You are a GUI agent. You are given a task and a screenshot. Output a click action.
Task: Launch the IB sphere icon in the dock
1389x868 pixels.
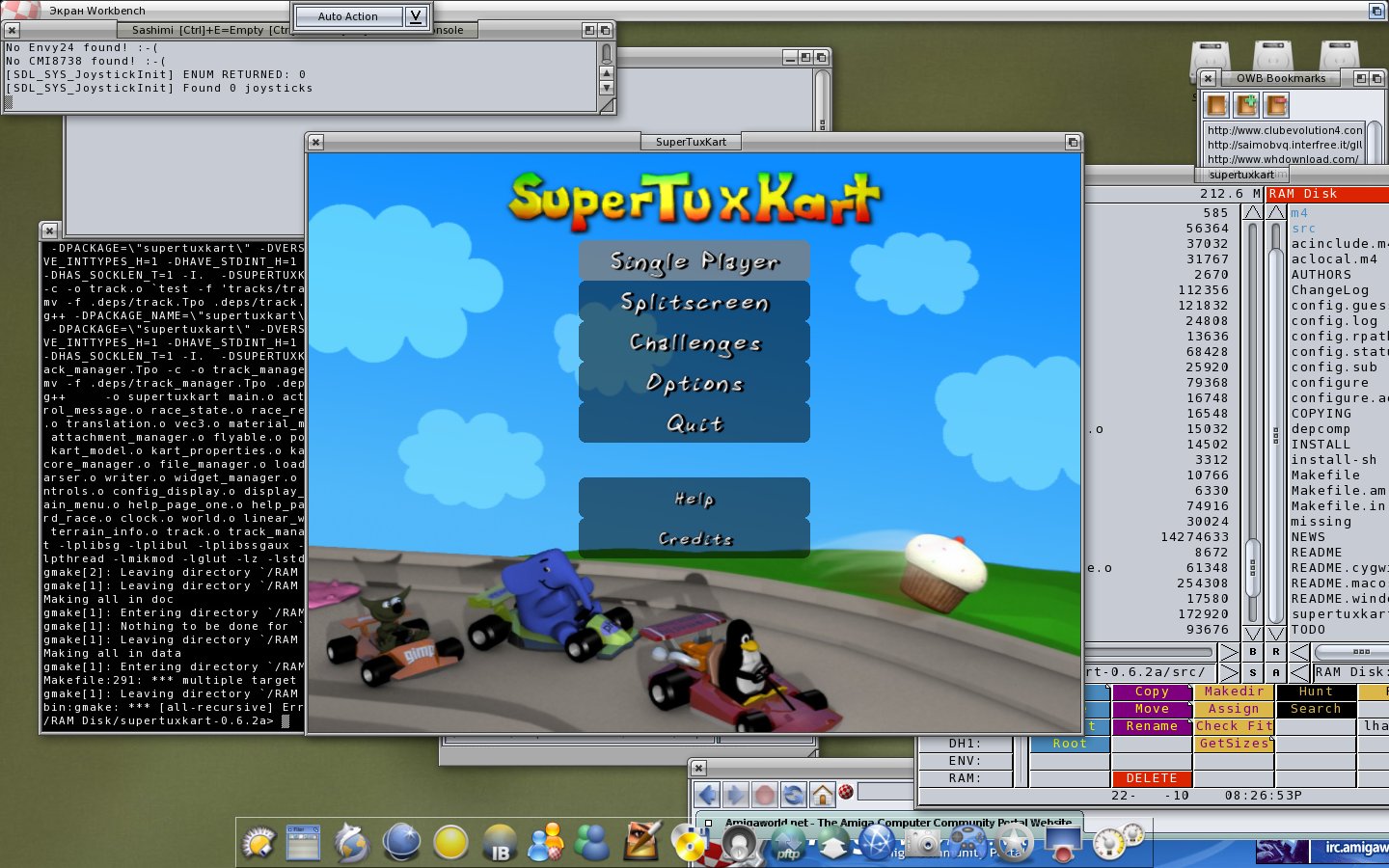coord(499,843)
